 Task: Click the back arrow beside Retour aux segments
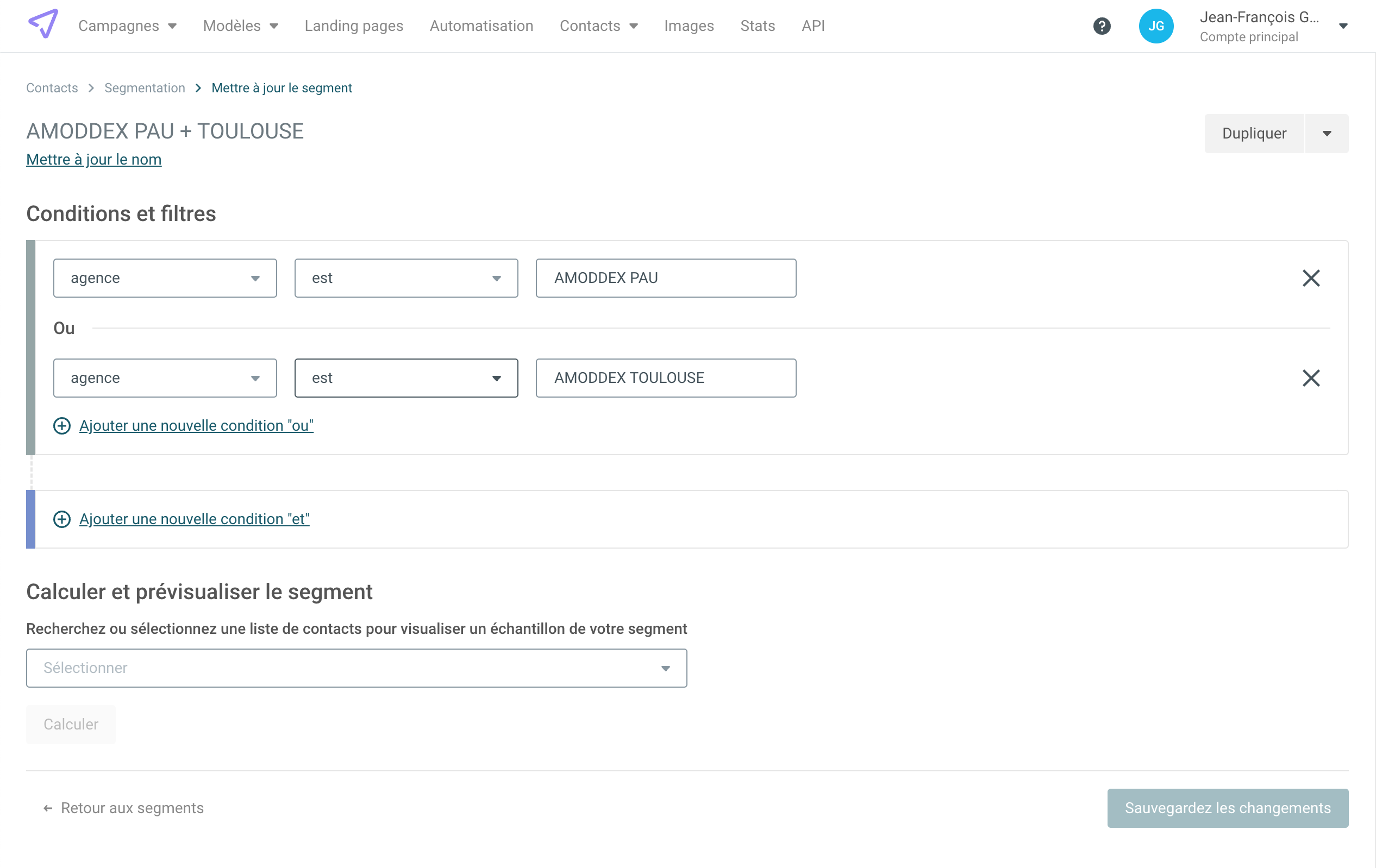click(48, 808)
